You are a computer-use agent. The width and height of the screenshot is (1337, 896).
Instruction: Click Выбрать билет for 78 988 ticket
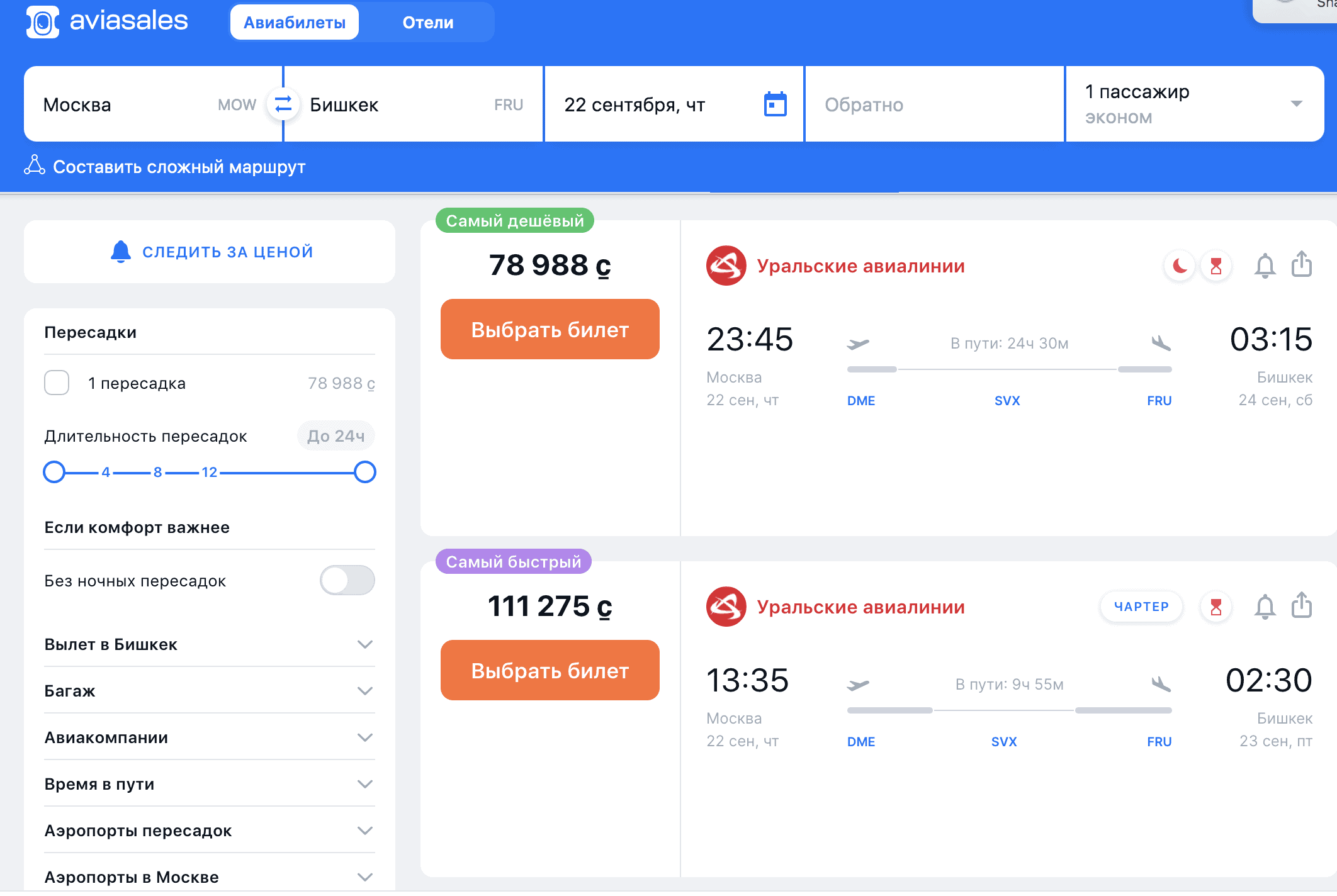click(x=550, y=329)
